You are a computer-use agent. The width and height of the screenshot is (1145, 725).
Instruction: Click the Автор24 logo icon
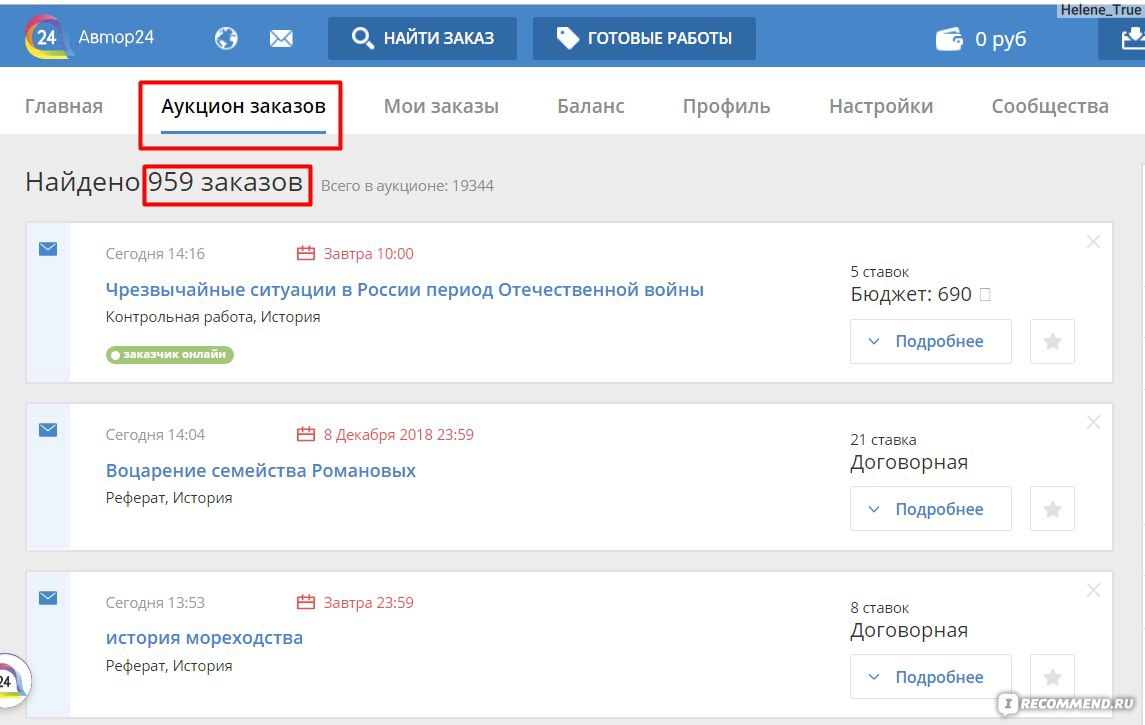[47, 37]
